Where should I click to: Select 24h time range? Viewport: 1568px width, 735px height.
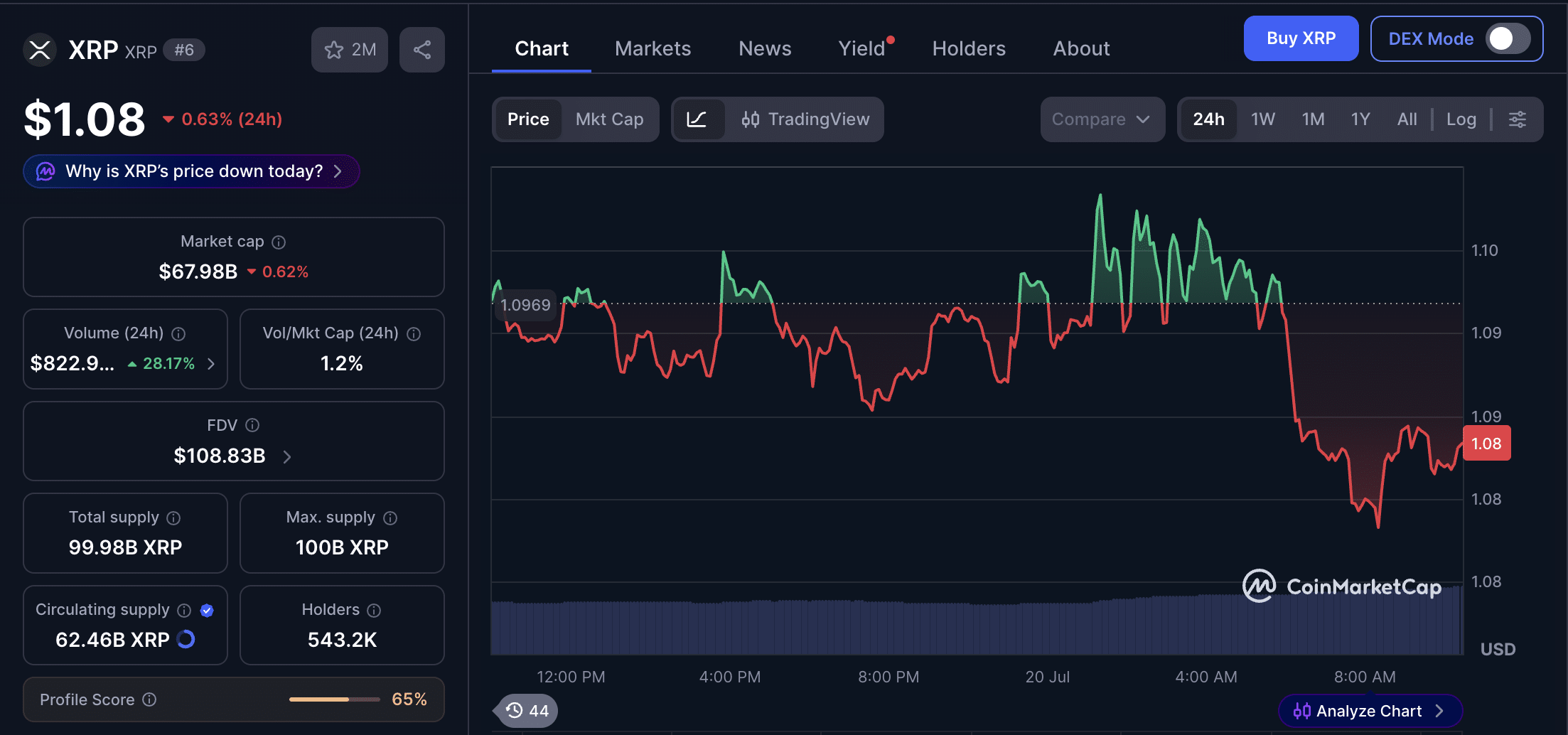point(1208,119)
